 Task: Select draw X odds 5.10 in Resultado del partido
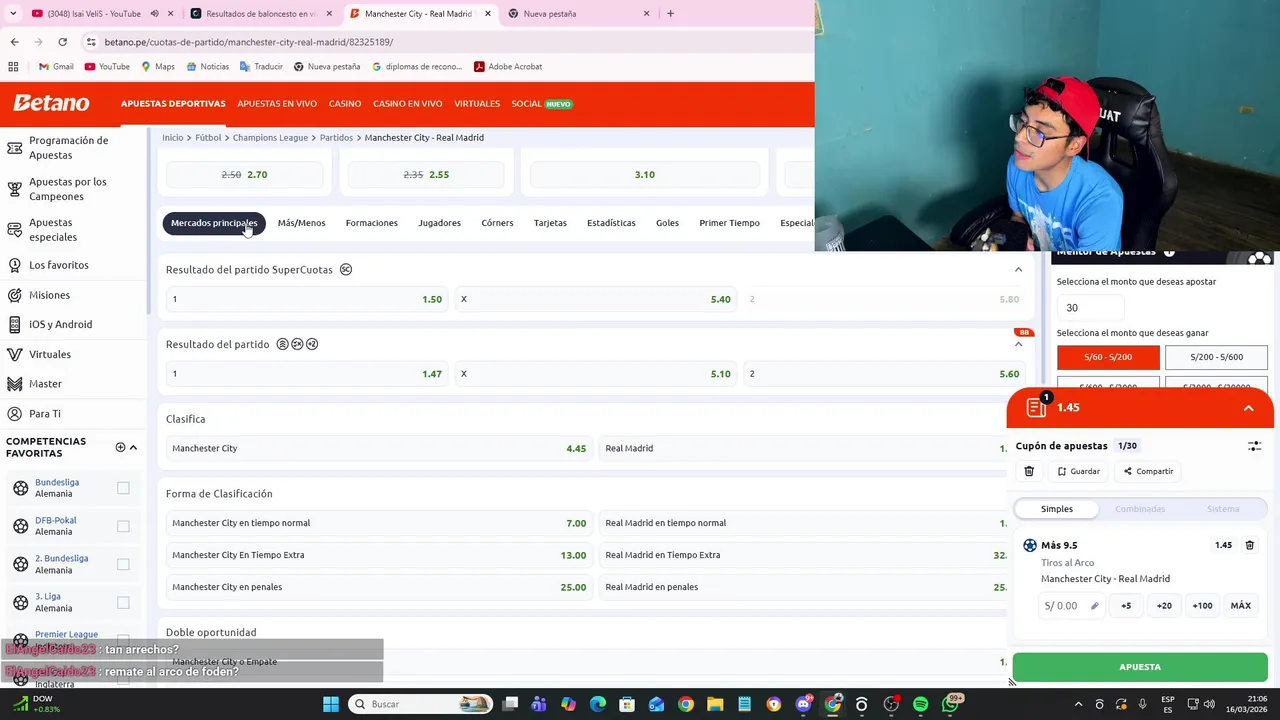(x=596, y=374)
